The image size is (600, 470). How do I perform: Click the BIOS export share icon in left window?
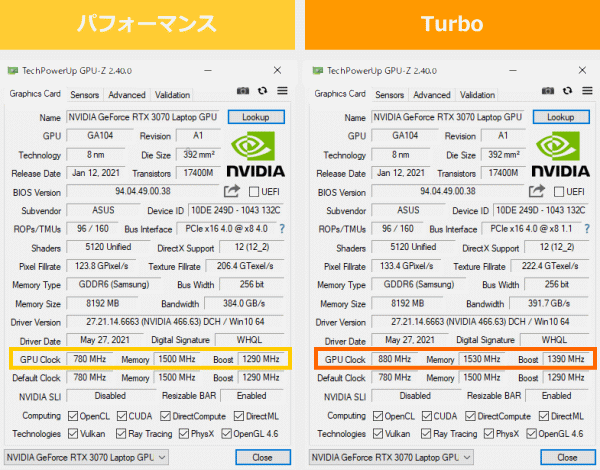coord(232,191)
